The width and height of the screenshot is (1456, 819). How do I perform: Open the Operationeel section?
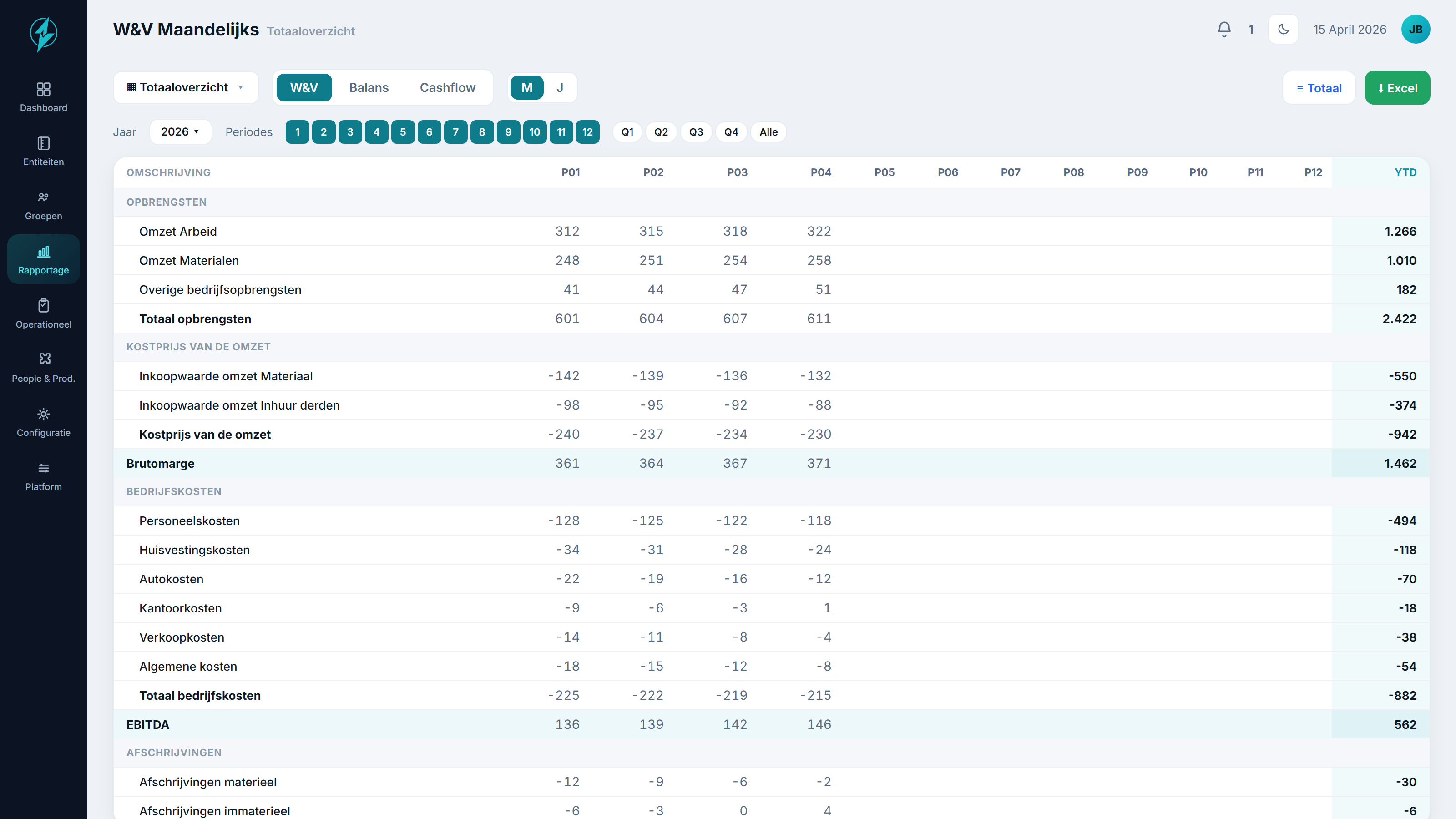44,313
